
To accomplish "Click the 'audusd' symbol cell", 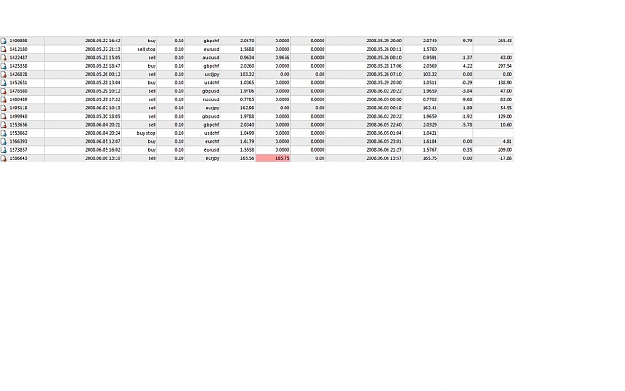I will click(211, 58).
